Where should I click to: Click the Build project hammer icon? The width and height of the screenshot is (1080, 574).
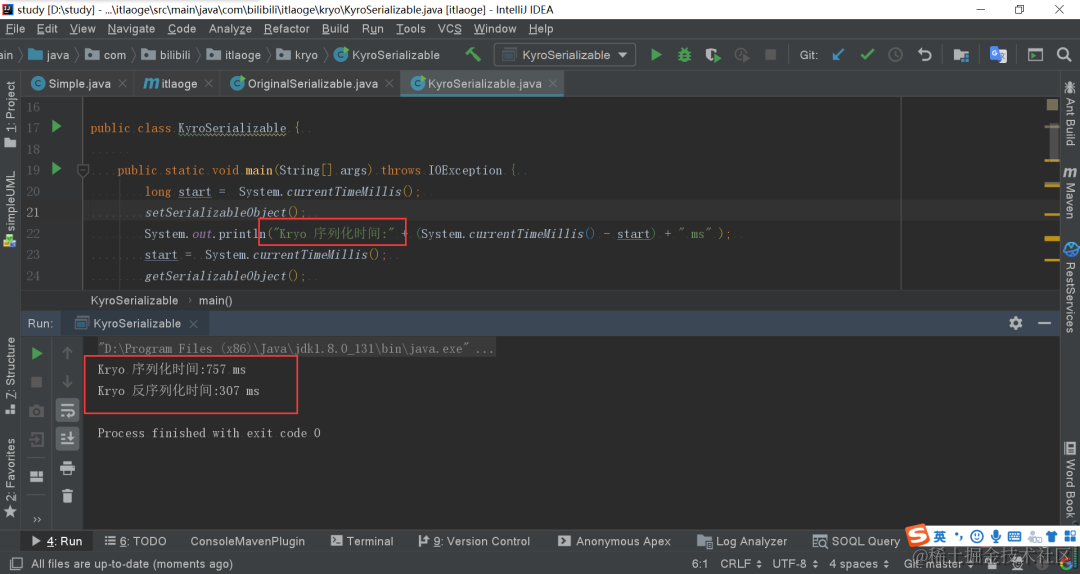tap(473, 54)
